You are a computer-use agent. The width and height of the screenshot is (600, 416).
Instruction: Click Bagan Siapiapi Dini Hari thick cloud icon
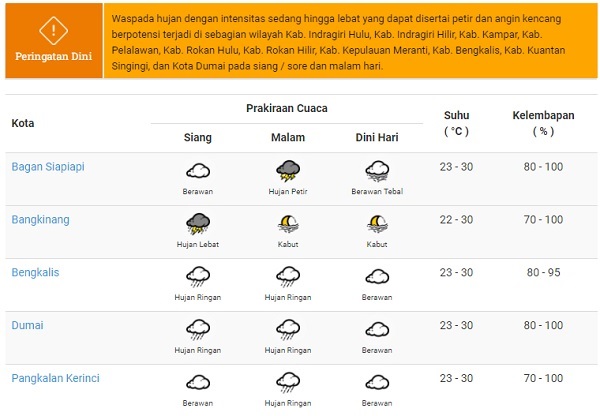click(x=377, y=171)
